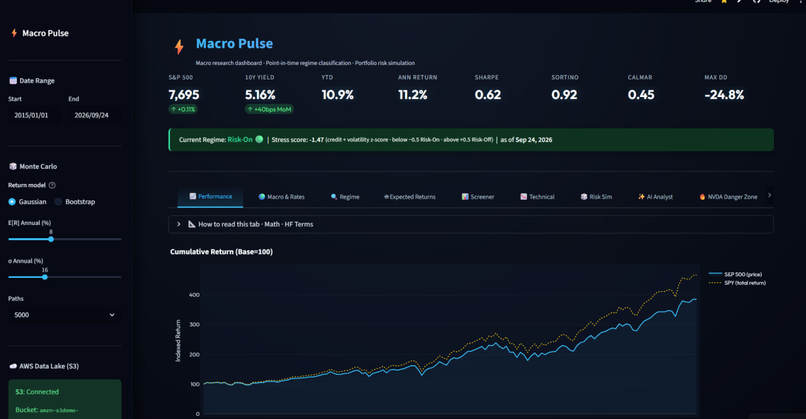Click the S3: Connected status text
806x419 pixels.
click(37, 392)
